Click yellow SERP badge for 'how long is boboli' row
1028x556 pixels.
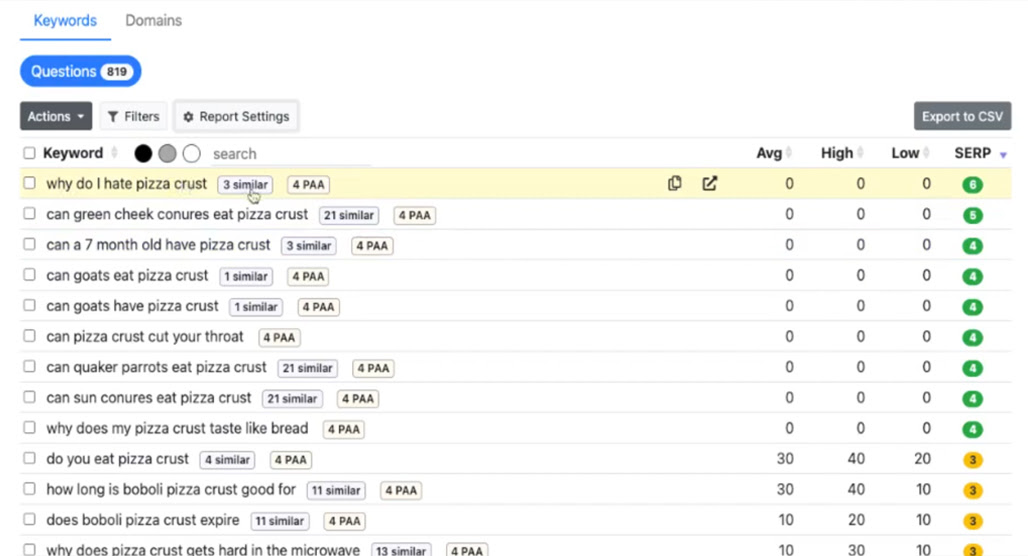pos(972,490)
